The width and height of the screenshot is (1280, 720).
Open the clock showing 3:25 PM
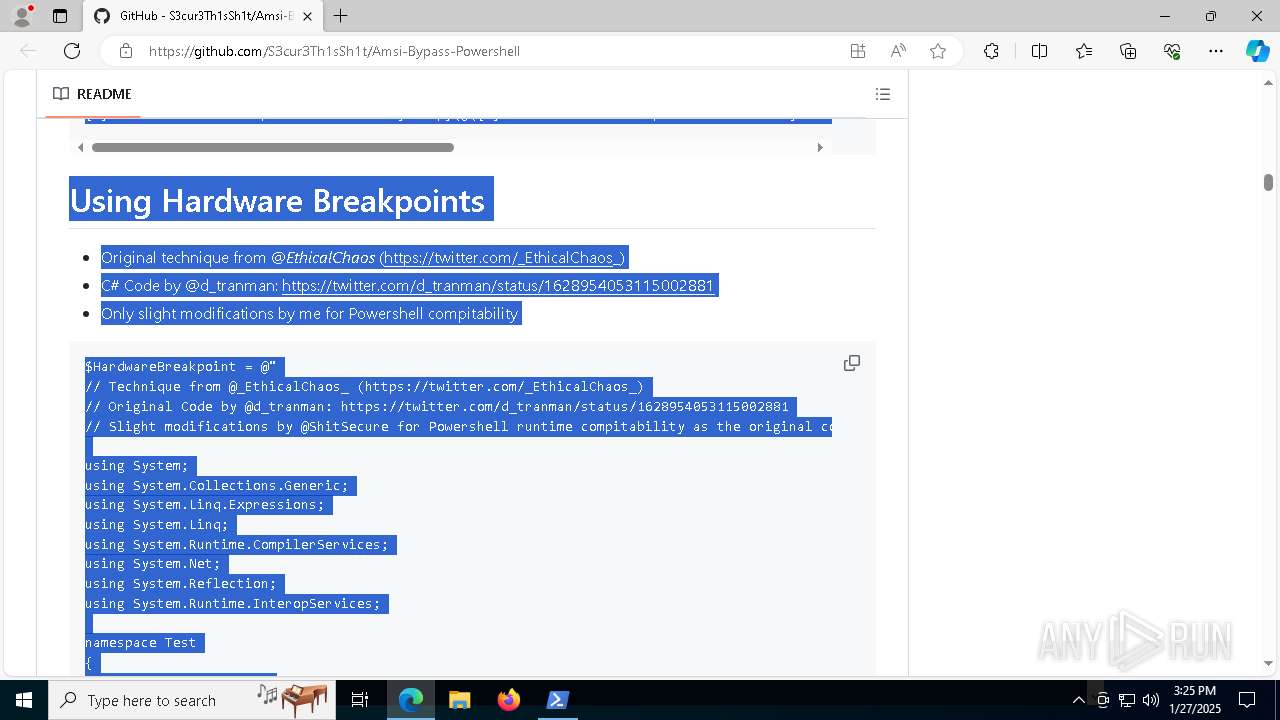pyautogui.click(x=1195, y=700)
